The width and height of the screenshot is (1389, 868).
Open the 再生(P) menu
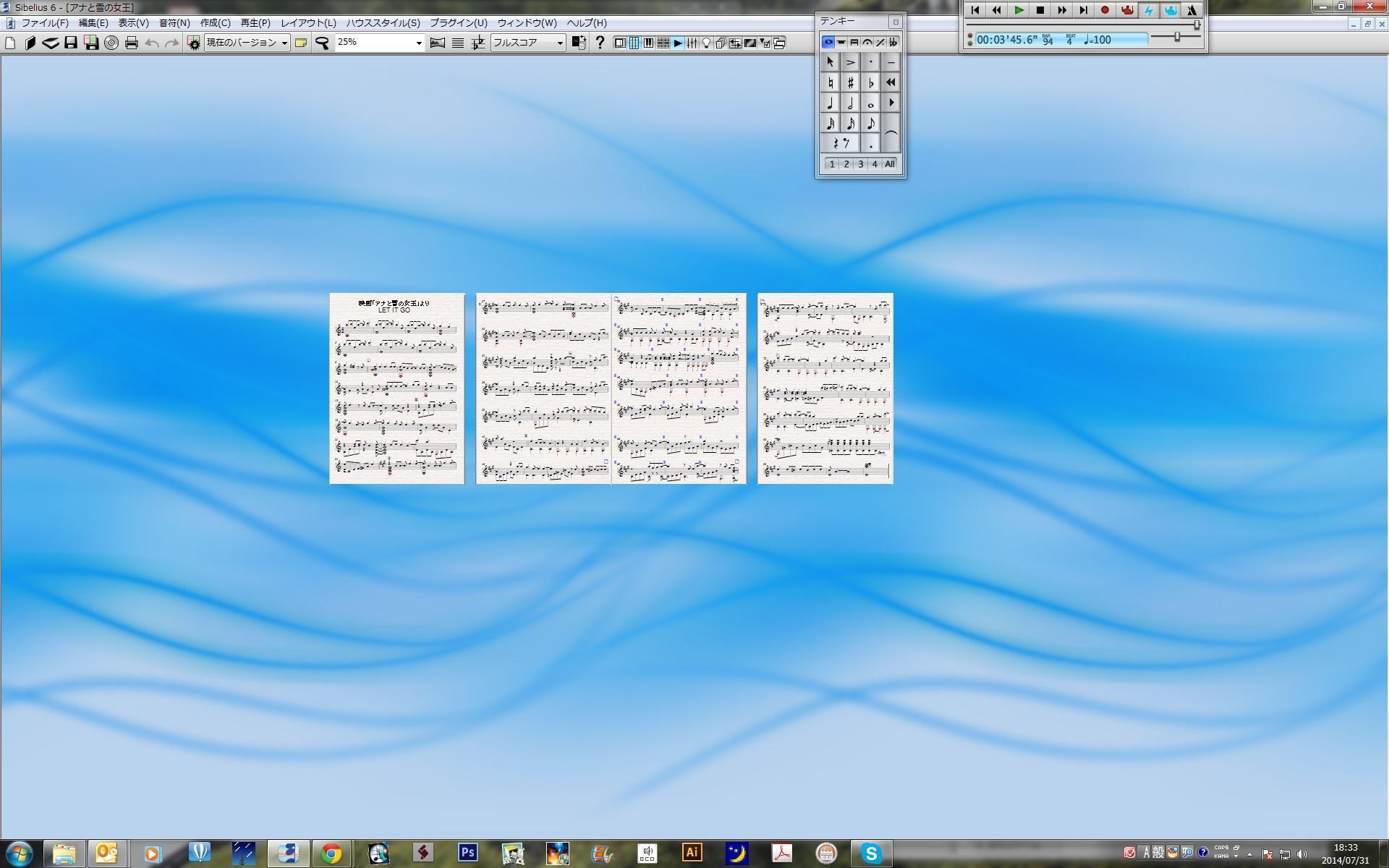[x=255, y=23]
